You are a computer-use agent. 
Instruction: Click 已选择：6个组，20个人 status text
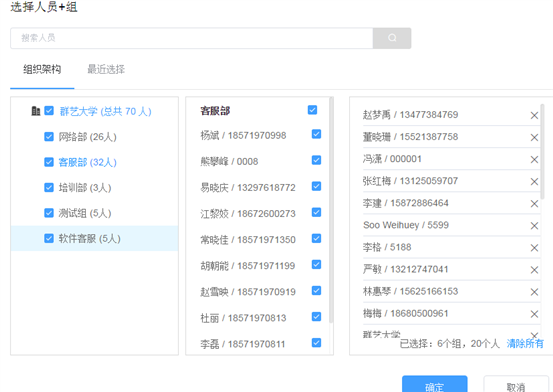[x=450, y=344]
